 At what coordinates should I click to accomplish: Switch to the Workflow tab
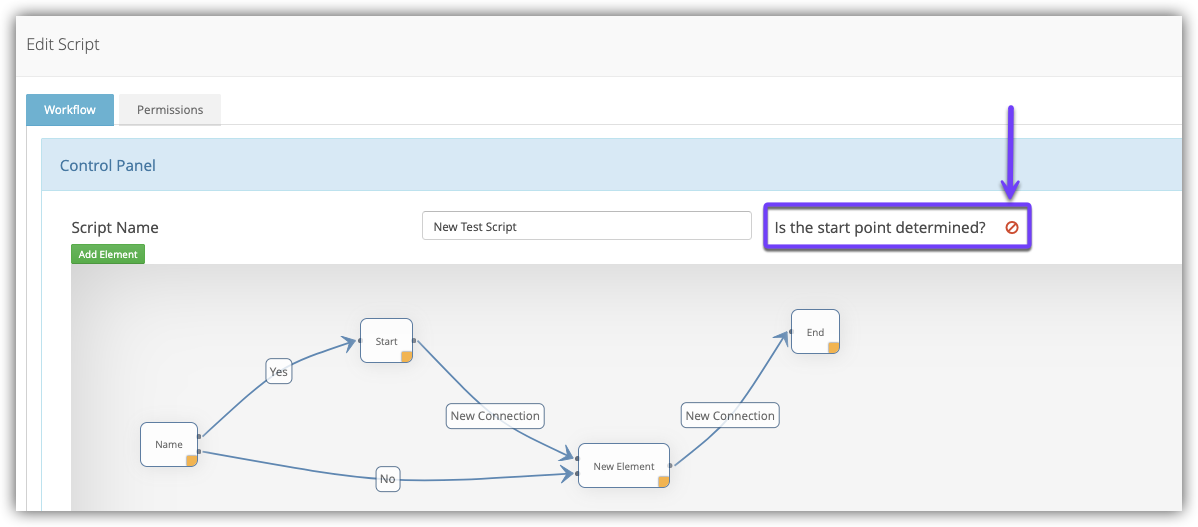70,110
